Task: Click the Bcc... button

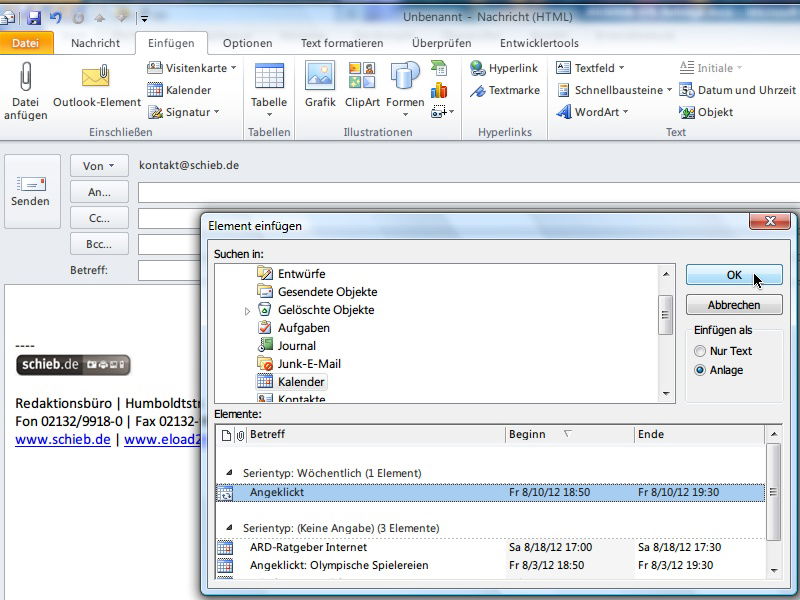Action: (99, 244)
